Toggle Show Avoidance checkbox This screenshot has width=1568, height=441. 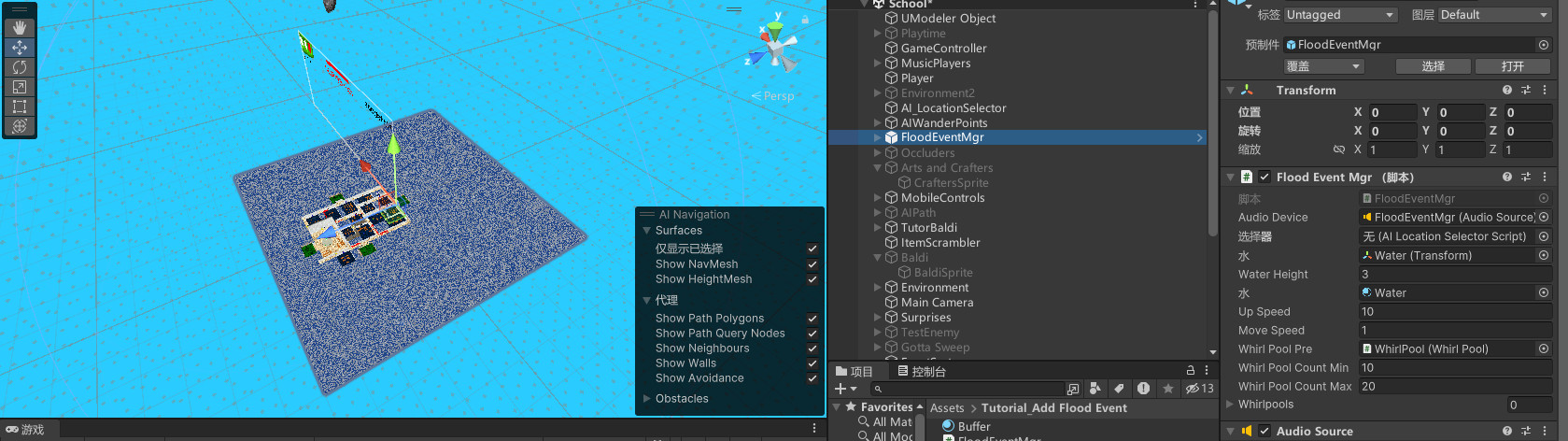[812, 378]
